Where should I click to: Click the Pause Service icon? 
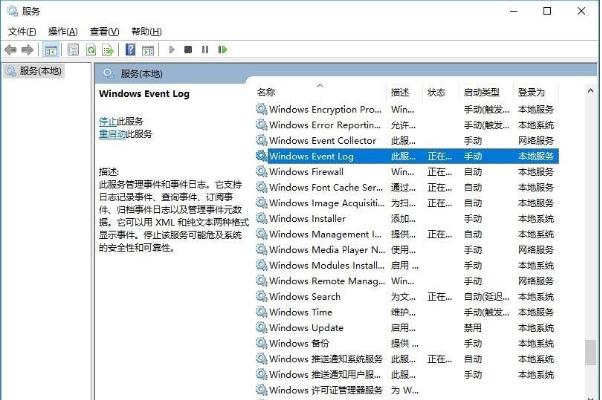[205, 50]
